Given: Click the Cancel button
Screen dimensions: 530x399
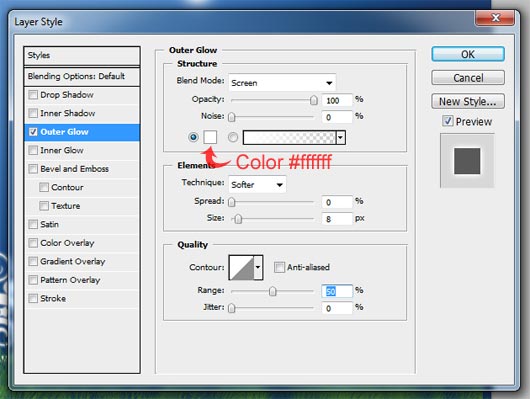Looking at the screenshot, I should pos(468,78).
